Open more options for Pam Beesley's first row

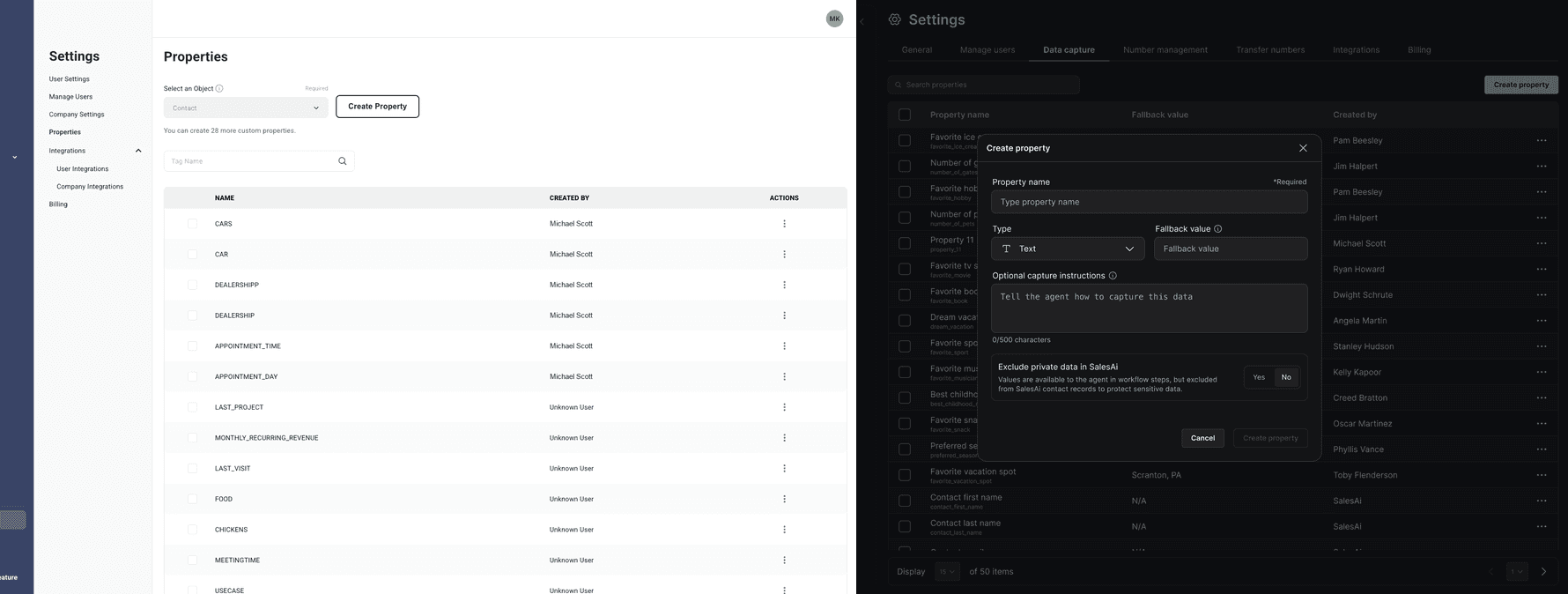[x=1541, y=140]
